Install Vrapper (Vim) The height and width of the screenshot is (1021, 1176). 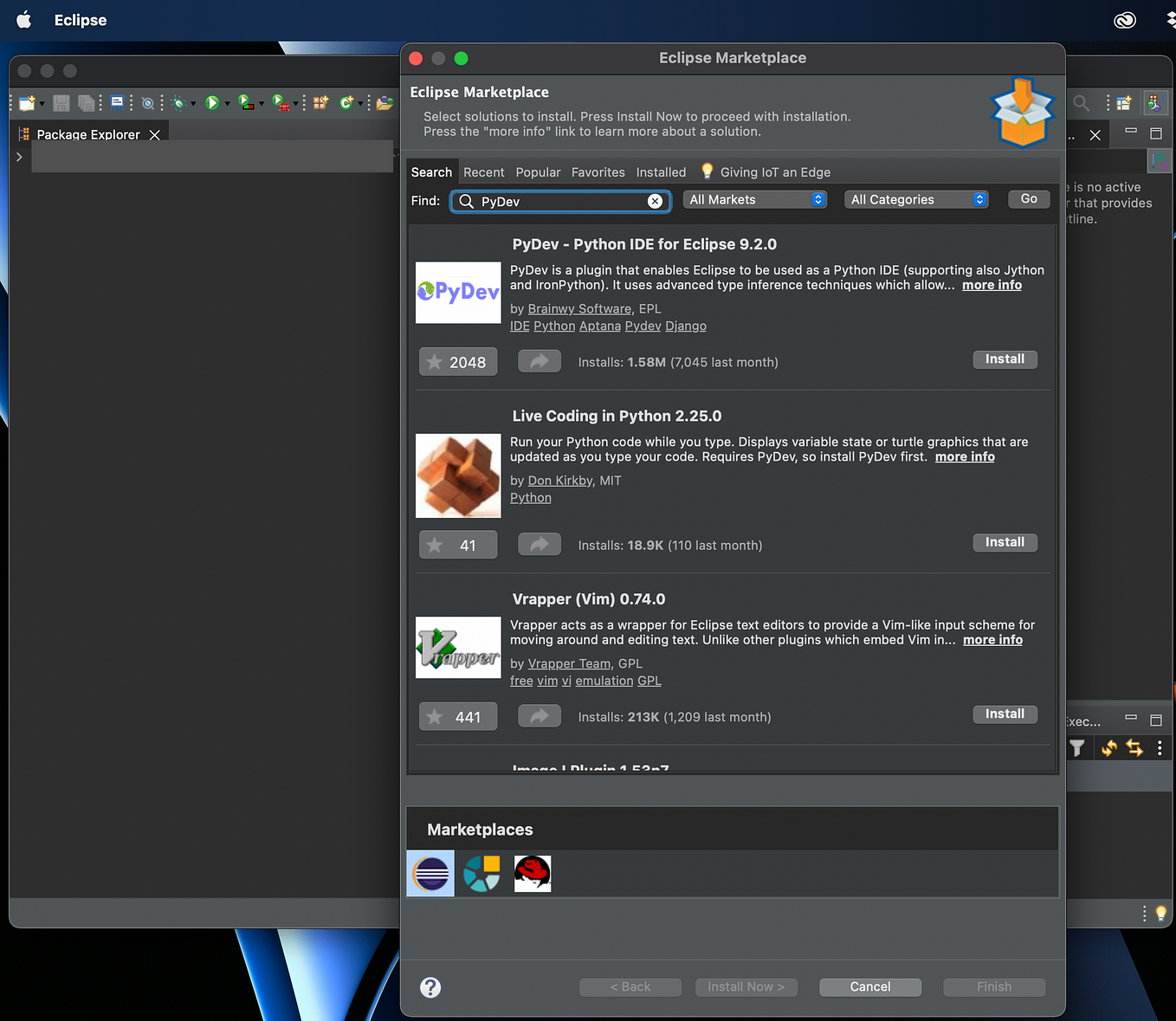[1005, 714]
